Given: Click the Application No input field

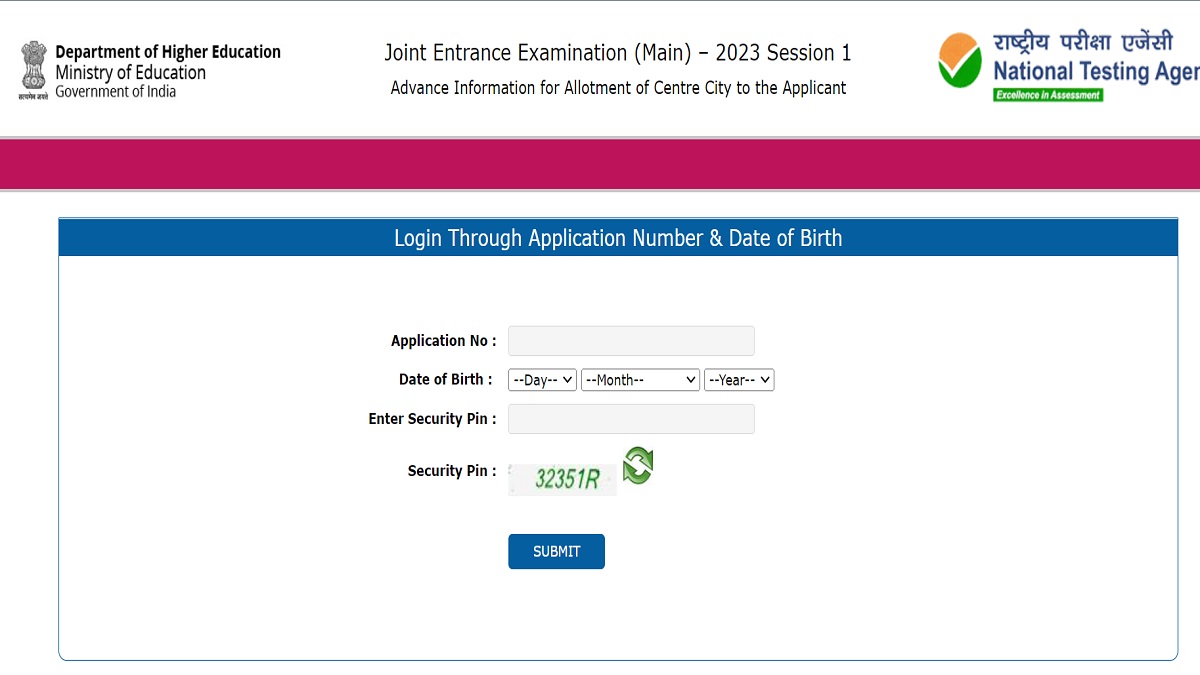Looking at the screenshot, I should point(631,341).
